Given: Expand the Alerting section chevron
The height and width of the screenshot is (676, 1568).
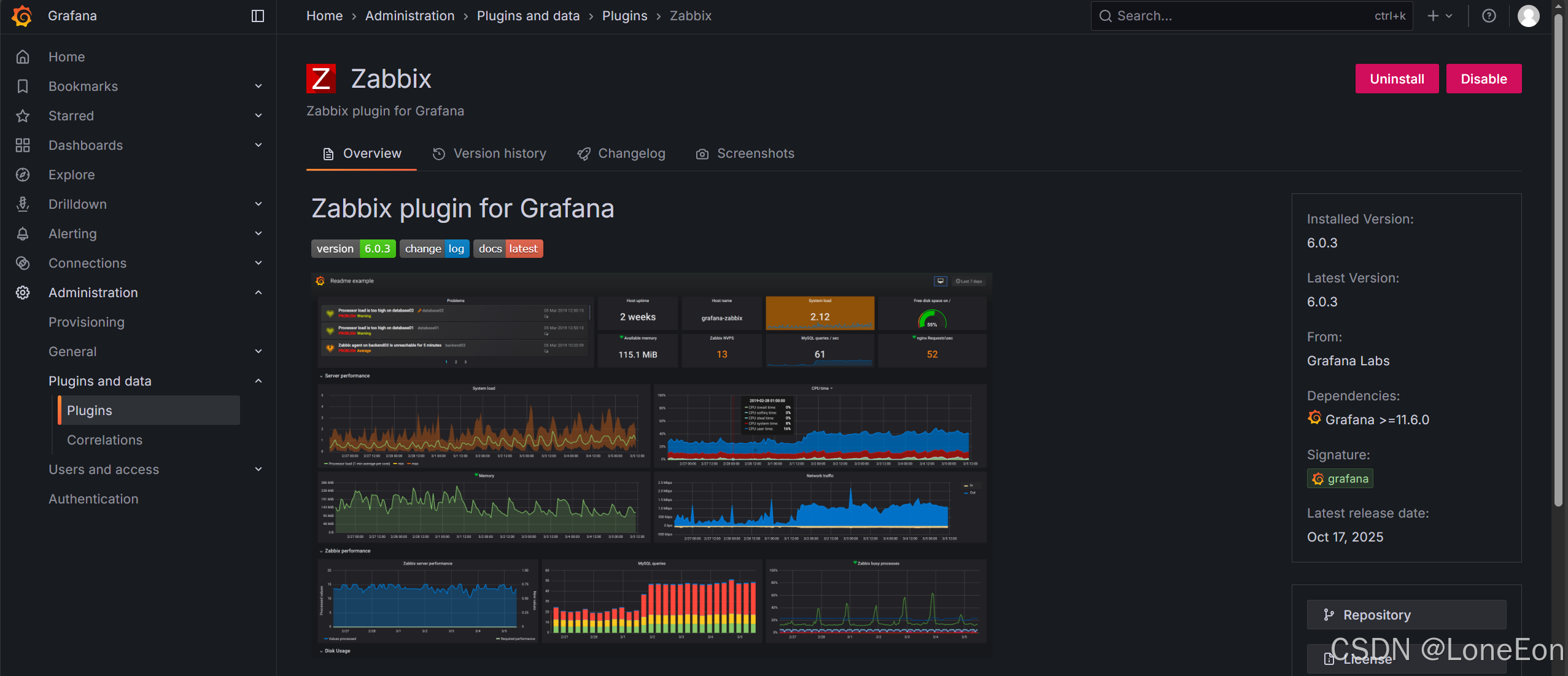Looking at the screenshot, I should click(258, 234).
